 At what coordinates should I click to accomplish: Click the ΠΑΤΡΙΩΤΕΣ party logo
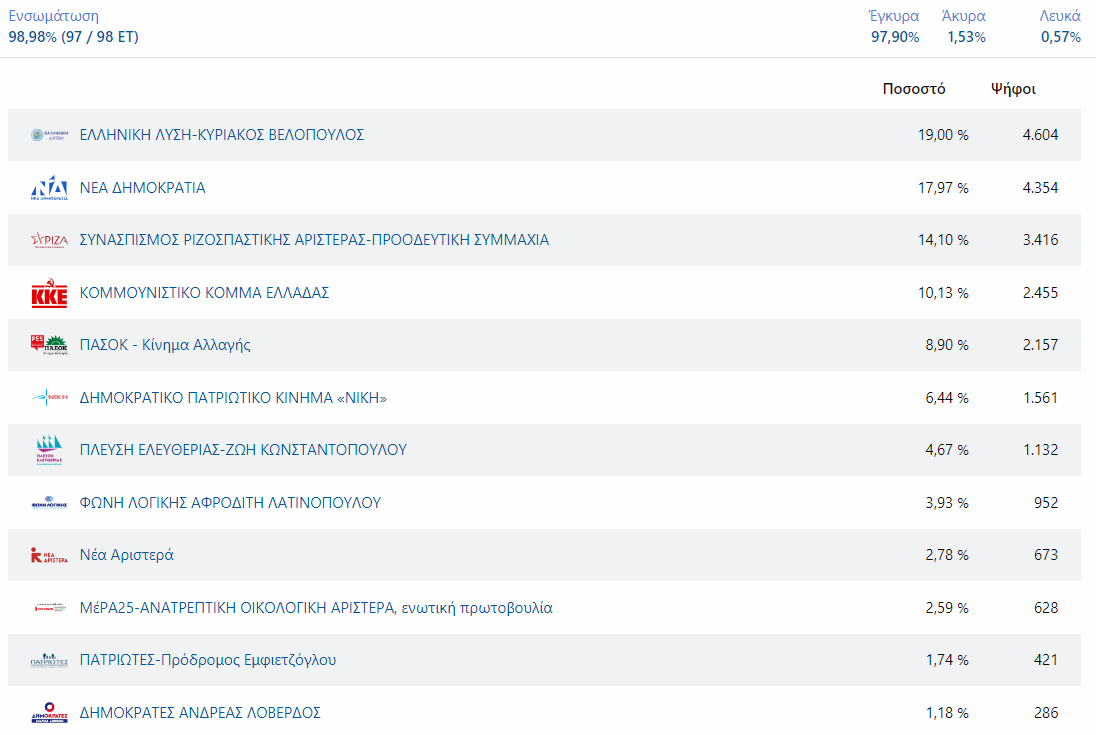[50, 660]
